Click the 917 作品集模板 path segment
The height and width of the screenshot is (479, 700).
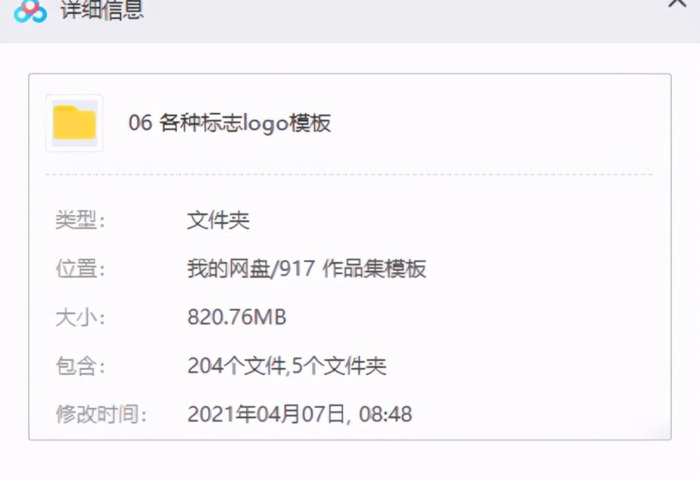(353, 268)
